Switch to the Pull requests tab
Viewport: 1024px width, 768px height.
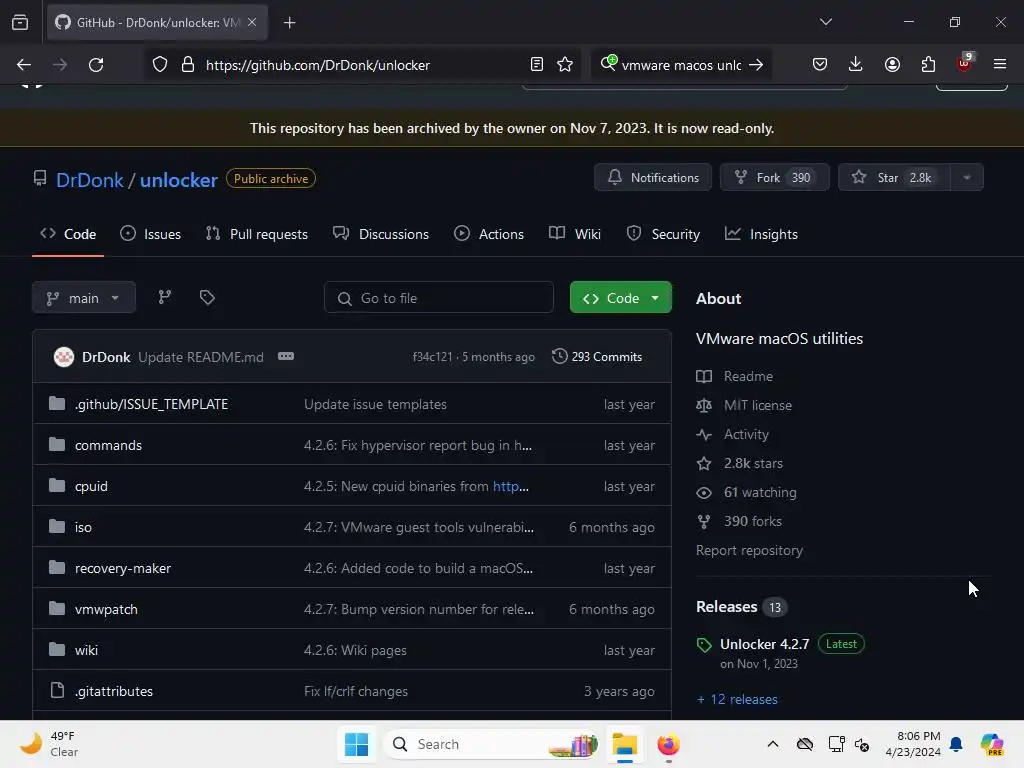[x=257, y=234]
